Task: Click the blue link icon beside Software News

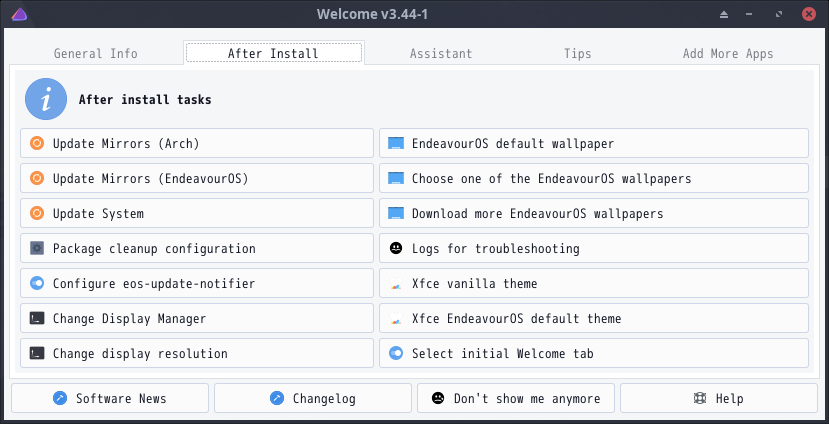Action: pyautogui.click(x=60, y=398)
